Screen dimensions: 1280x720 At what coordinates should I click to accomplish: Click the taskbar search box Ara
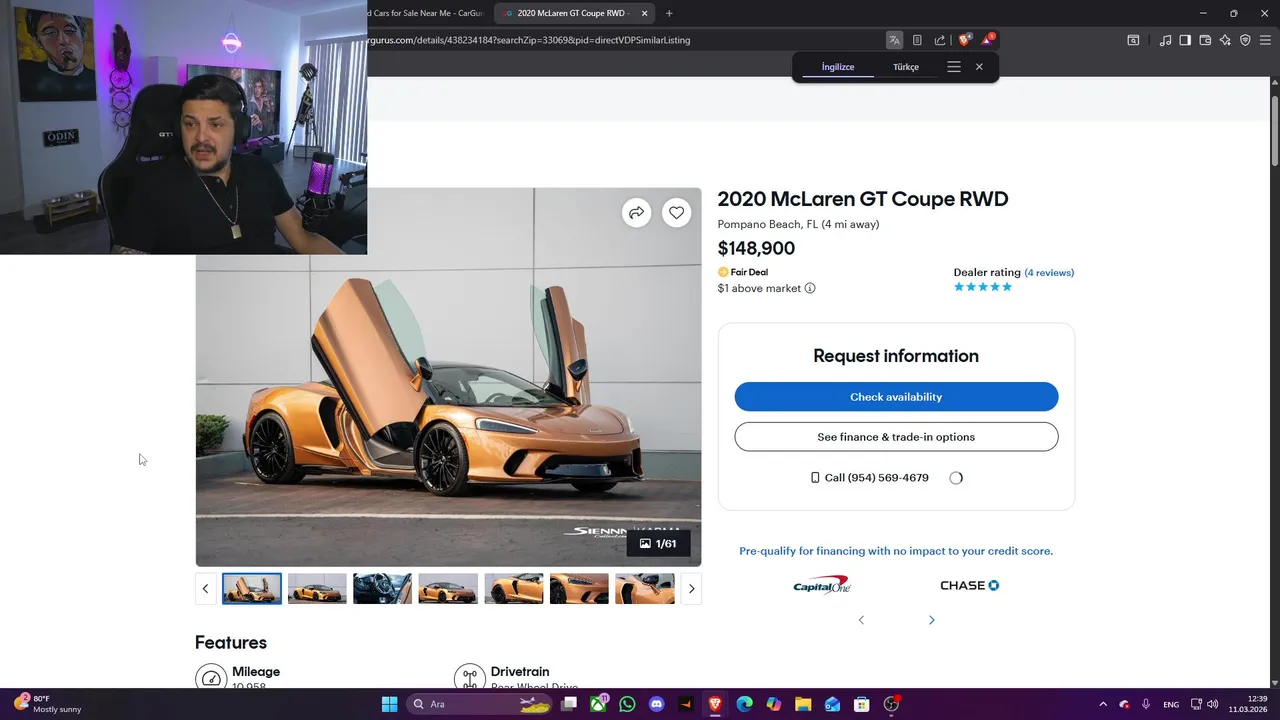coord(480,704)
